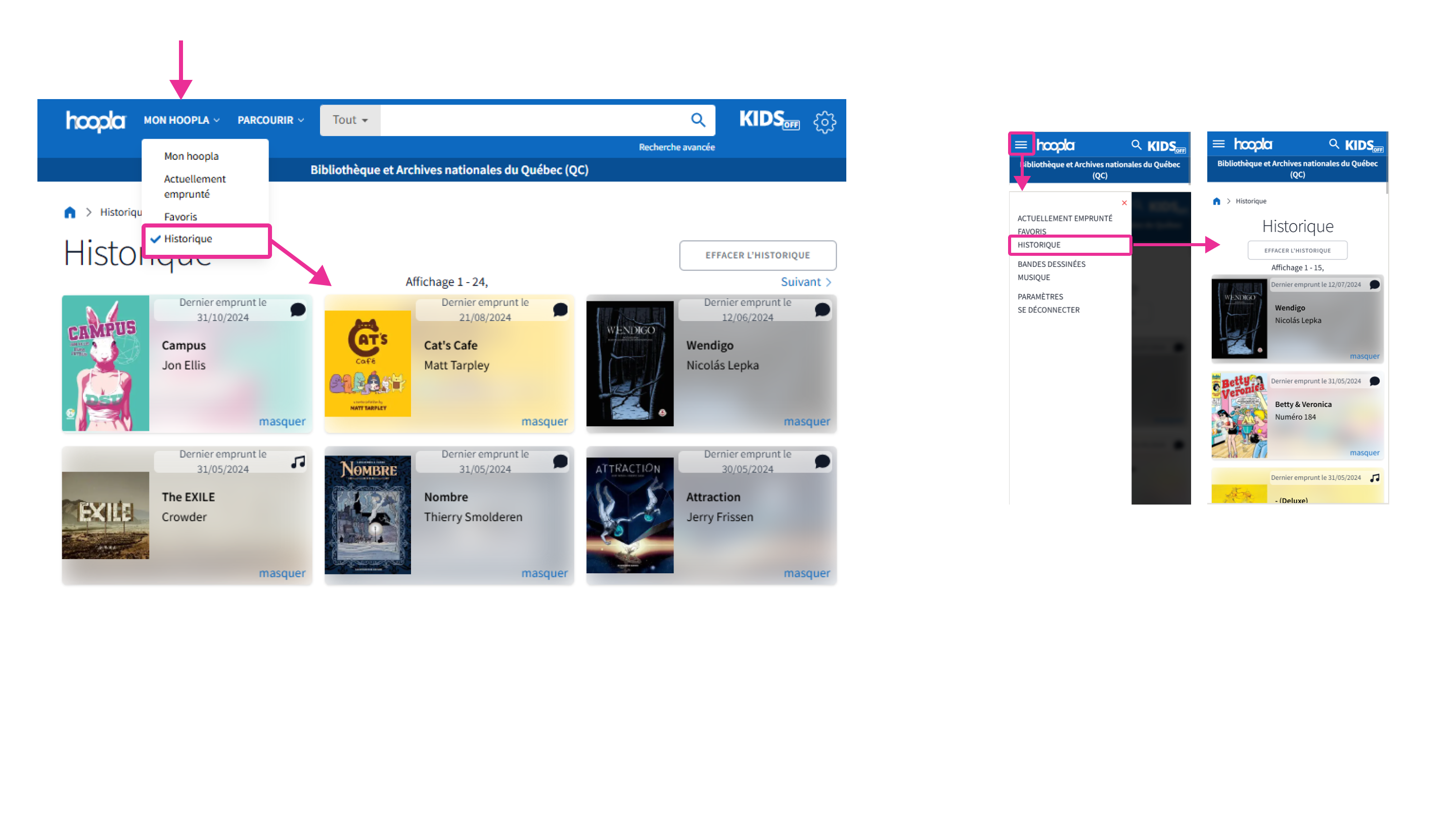The image size is (1456, 819).
Task: Click search icon in right mobile header
Action: click(x=1334, y=144)
